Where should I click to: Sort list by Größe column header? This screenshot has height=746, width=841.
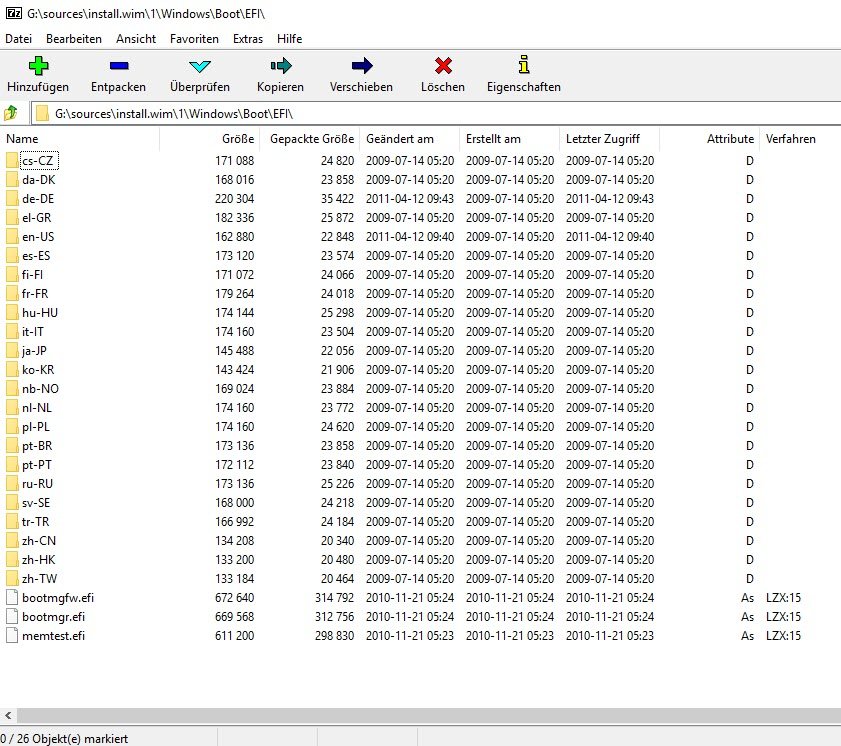click(x=238, y=139)
